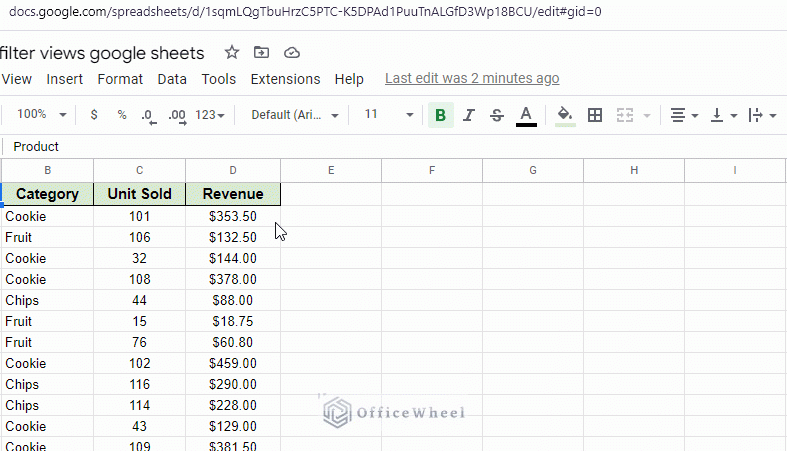Toggle strikethrough formatting
This screenshot has height=451, width=787.
tap(497, 115)
